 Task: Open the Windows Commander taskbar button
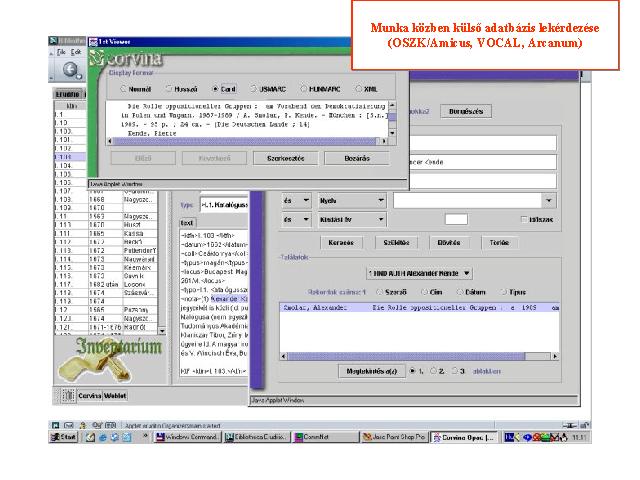pyautogui.click(x=188, y=437)
